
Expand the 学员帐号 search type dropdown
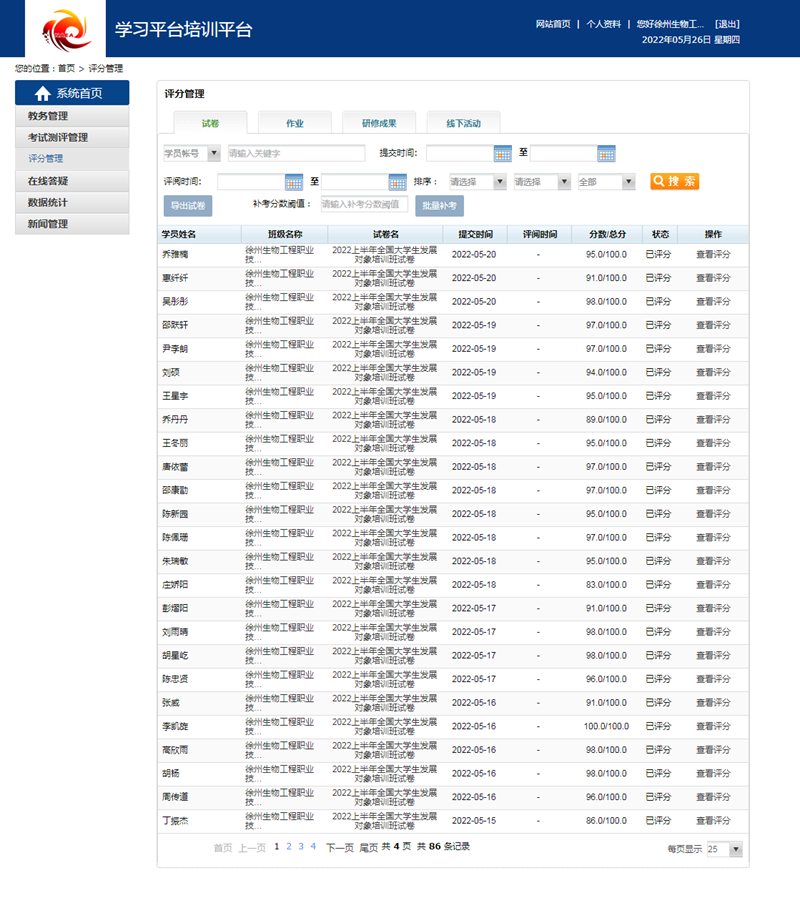click(214, 154)
